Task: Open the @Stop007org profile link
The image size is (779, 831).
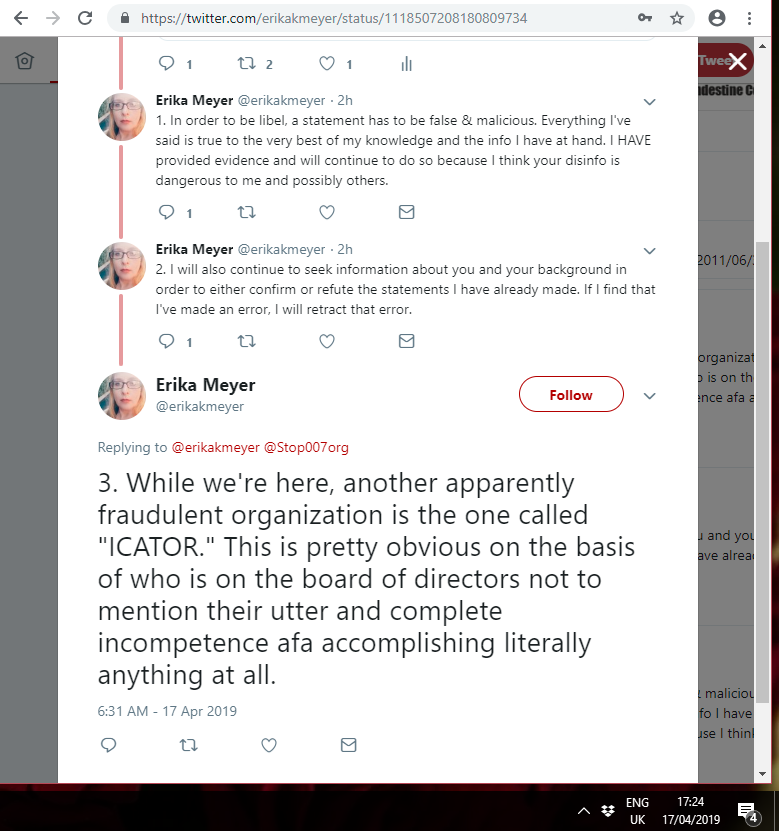Action: coord(306,447)
